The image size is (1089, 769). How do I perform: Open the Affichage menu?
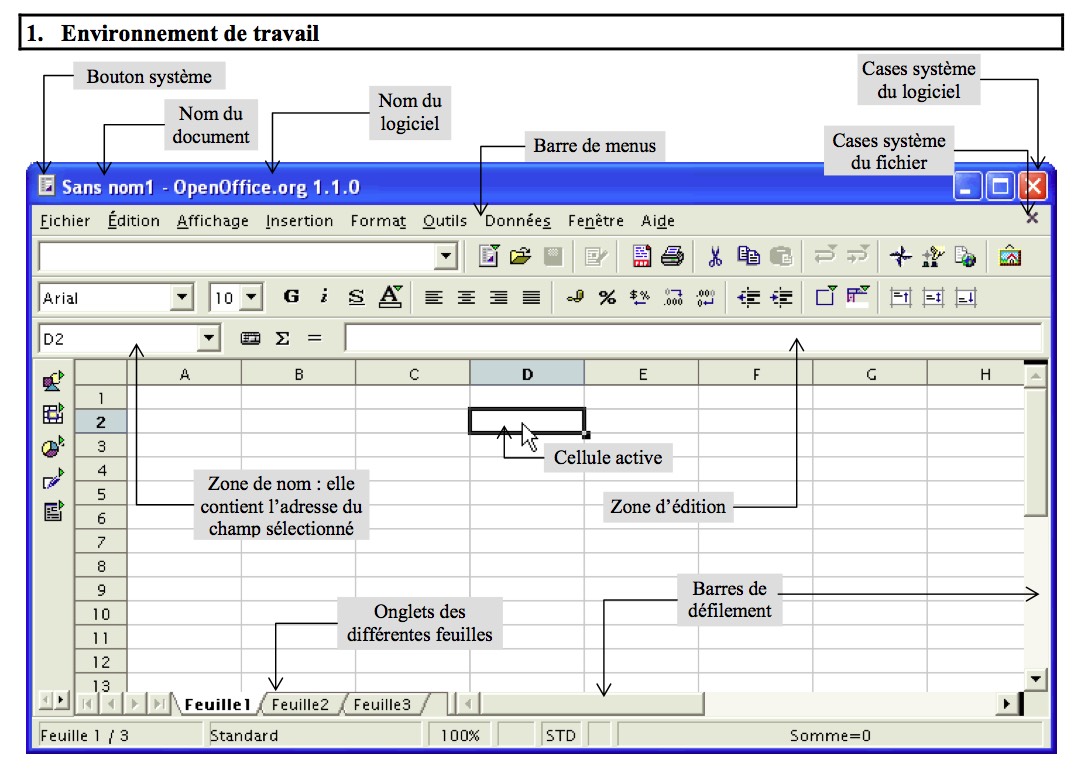click(x=213, y=221)
